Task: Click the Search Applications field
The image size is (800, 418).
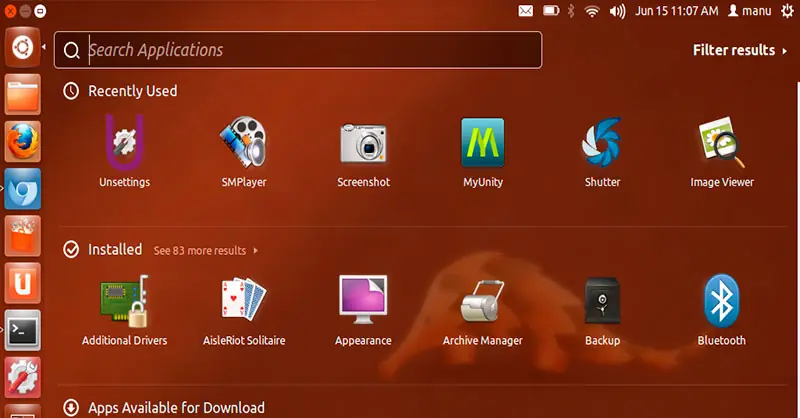Action: click(298, 50)
